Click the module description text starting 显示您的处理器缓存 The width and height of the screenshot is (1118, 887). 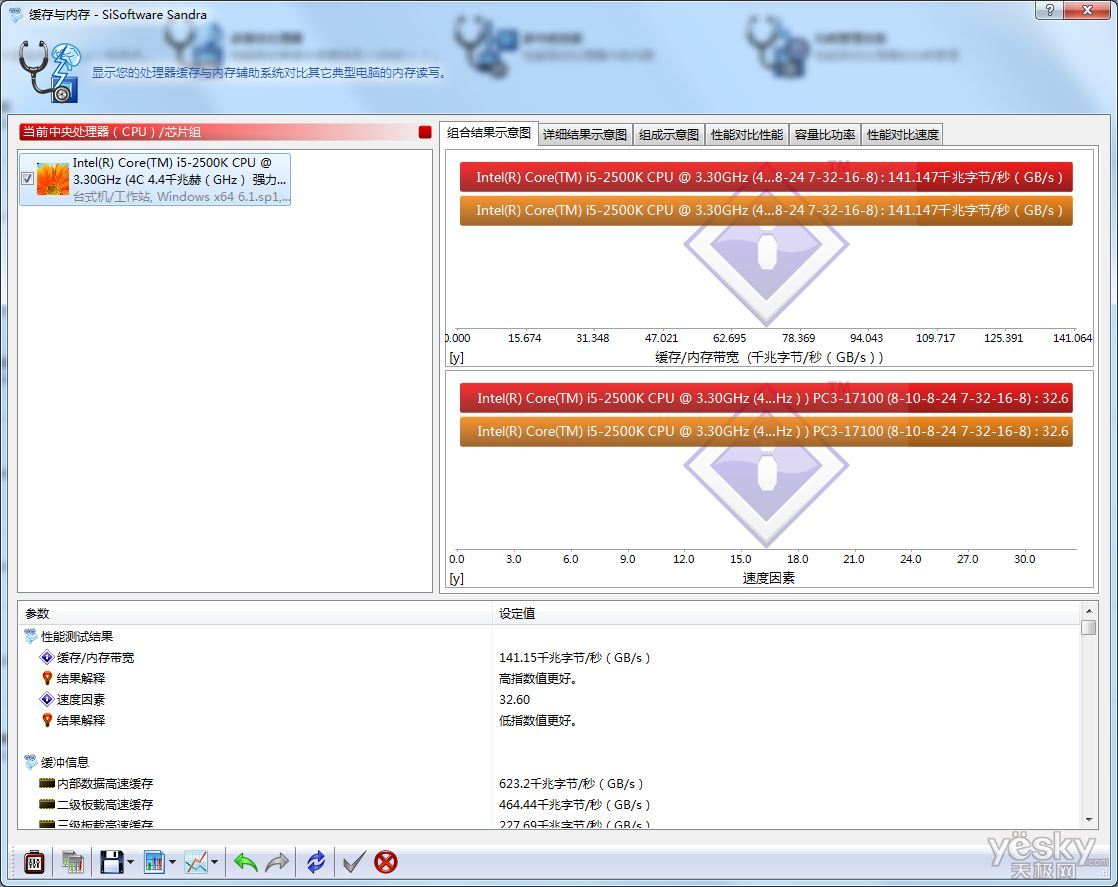pos(270,73)
